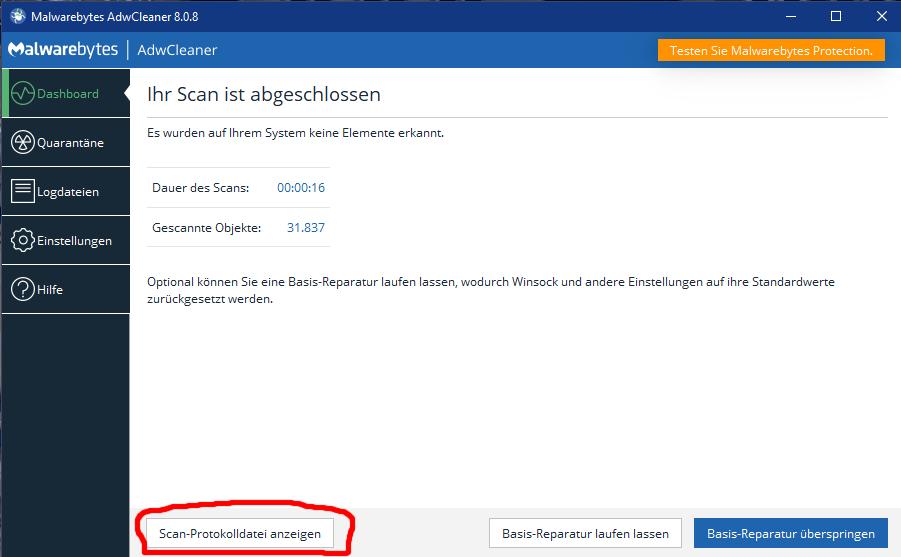Switch to the Quarantäne section label
The height and width of the screenshot is (557, 901).
click(71, 143)
